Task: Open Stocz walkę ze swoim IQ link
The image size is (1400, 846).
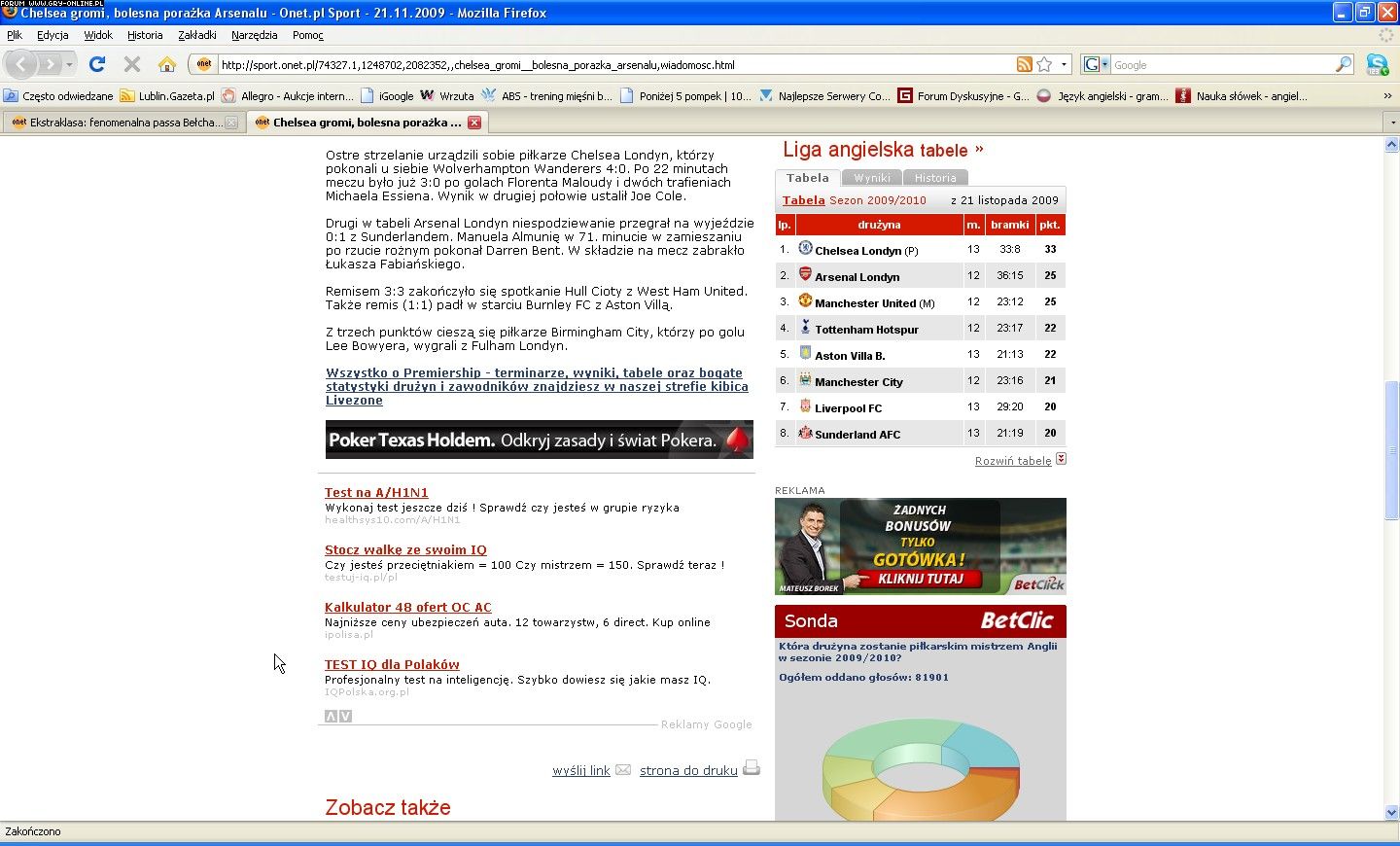Action: [405, 549]
